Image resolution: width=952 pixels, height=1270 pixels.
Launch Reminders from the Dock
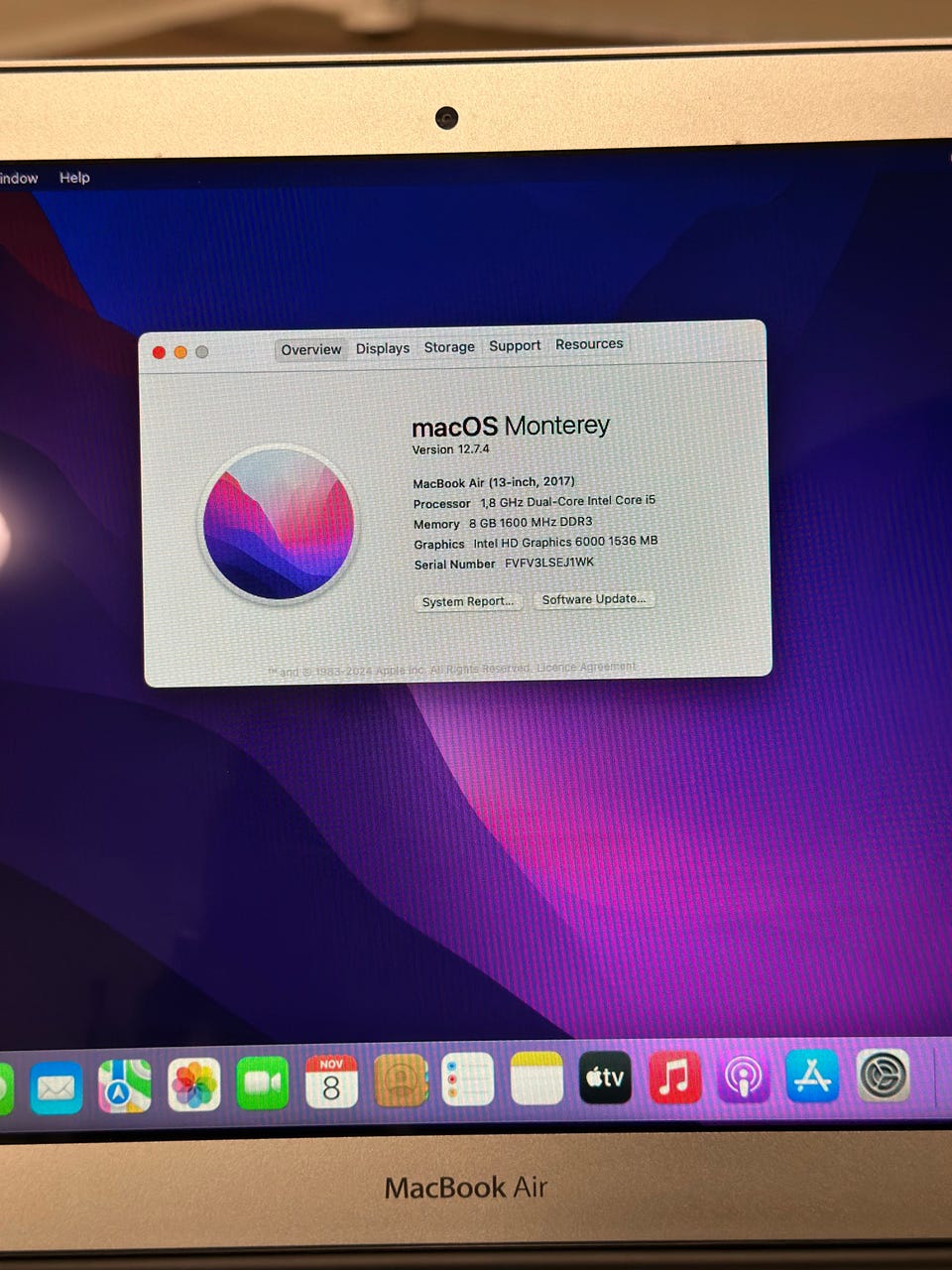[468, 1079]
